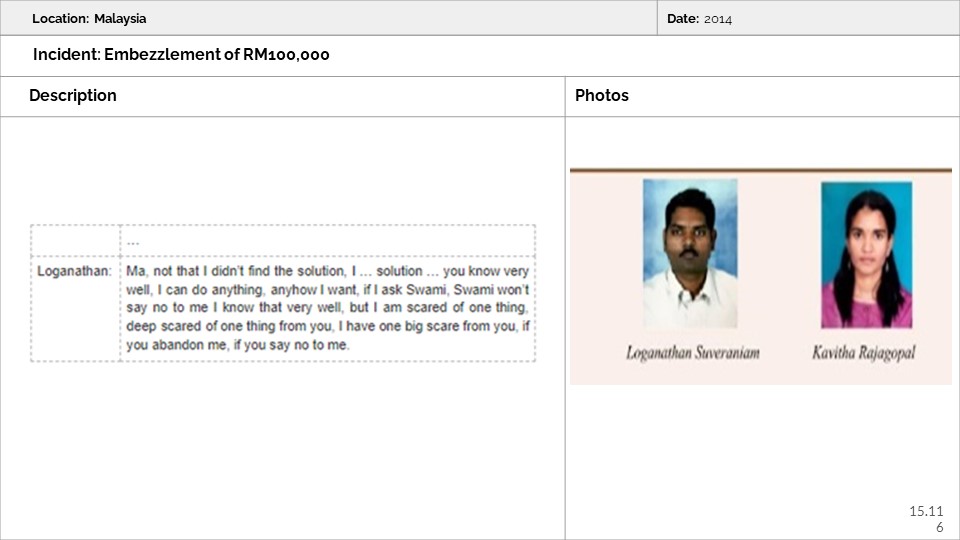The image size is (960, 540).
Task: Click the year 2014 in the header
Action: (717, 18)
